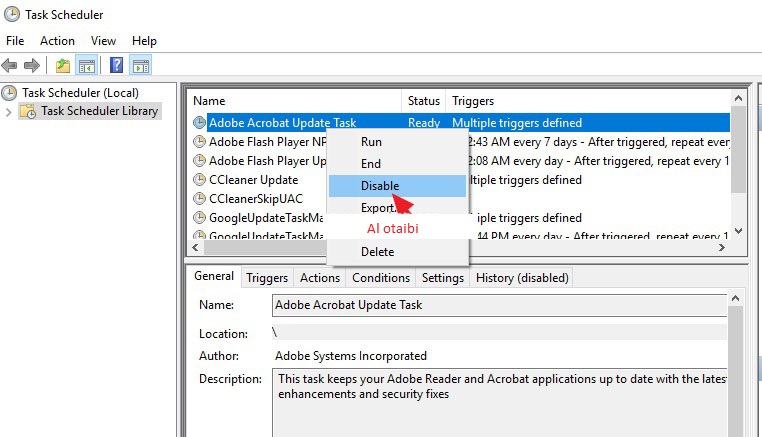Click the Adobe Acrobat Update Task clock icon
762x437 pixels.
(x=199, y=122)
